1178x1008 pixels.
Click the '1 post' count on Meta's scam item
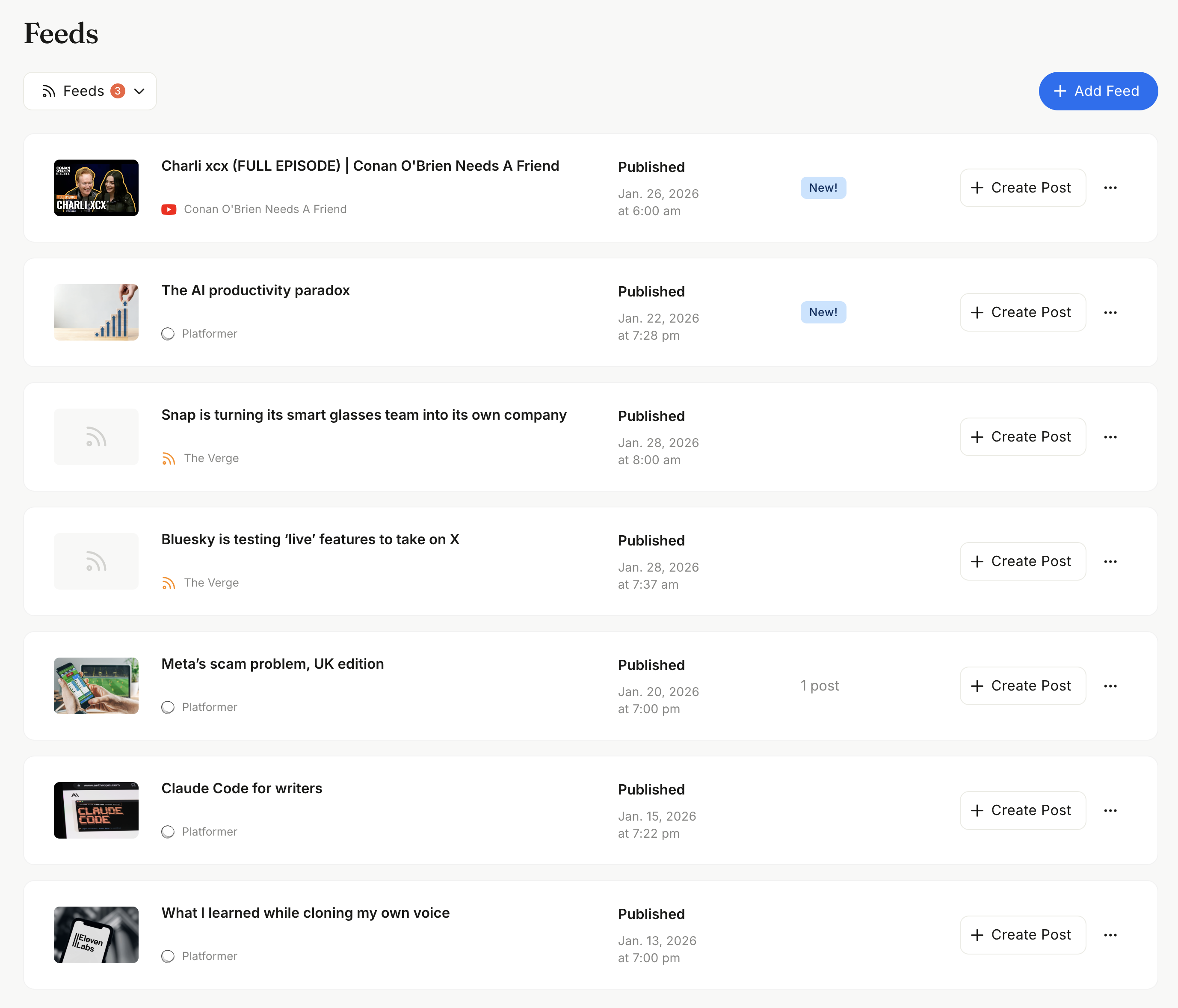(x=819, y=686)
